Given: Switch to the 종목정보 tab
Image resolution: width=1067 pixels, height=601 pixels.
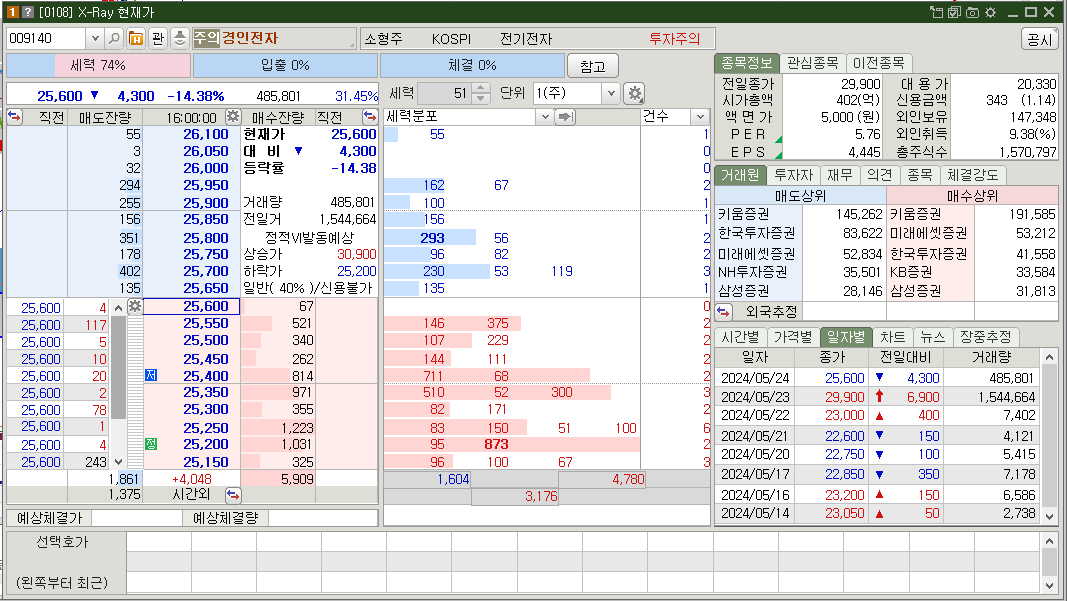Looking at the screenshot, I should point(746,63).
